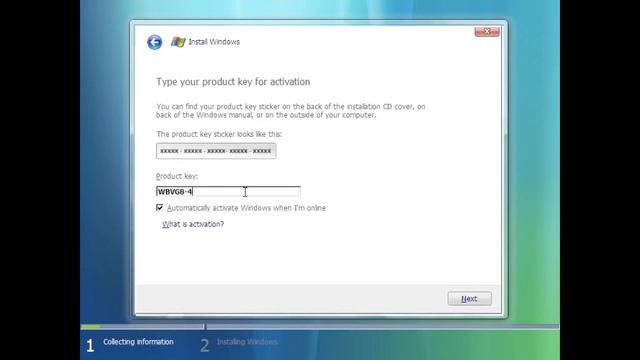Click the installation progress bar

point(320,327)
